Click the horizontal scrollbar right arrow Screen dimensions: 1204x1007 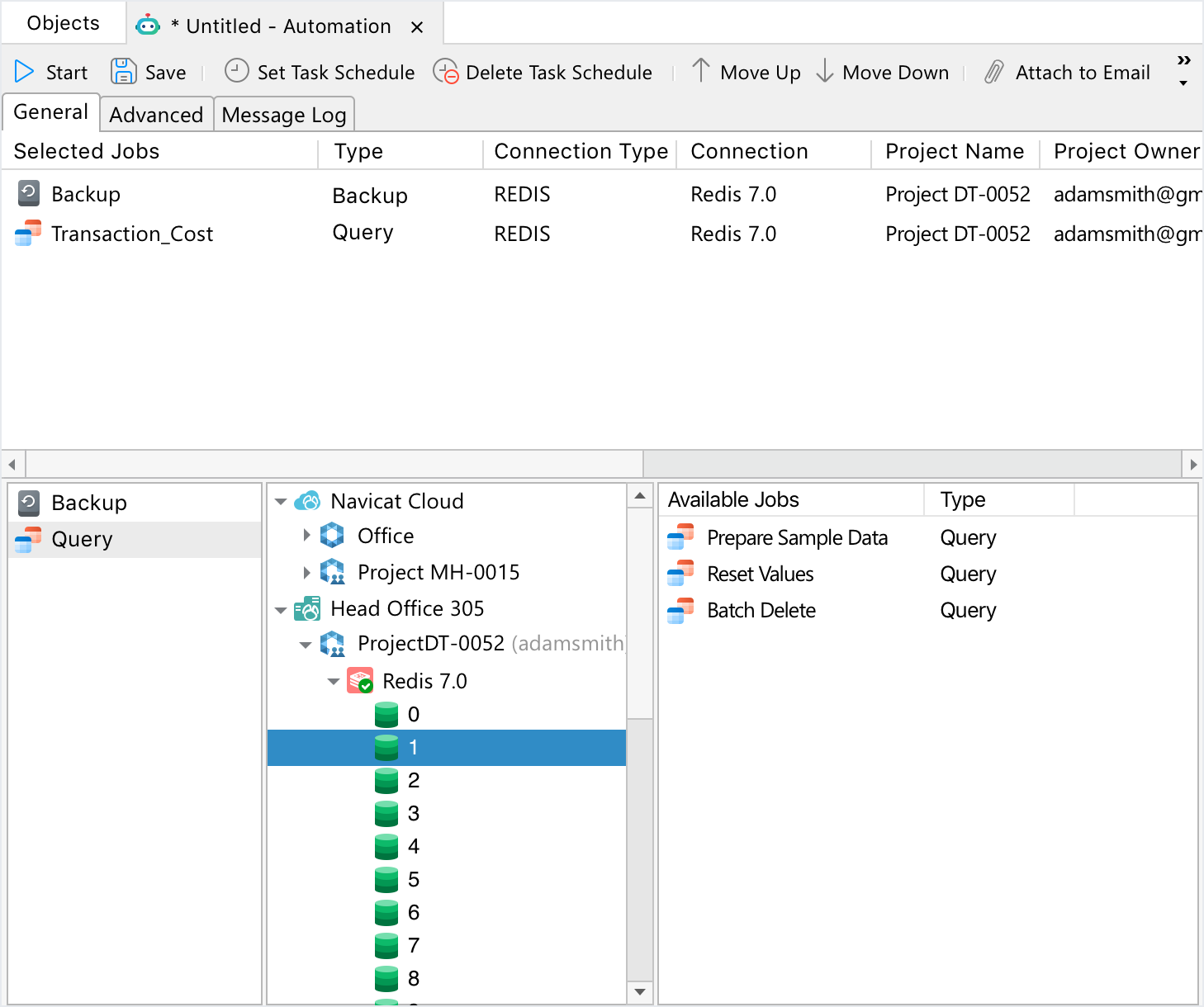pos(1192,464)
